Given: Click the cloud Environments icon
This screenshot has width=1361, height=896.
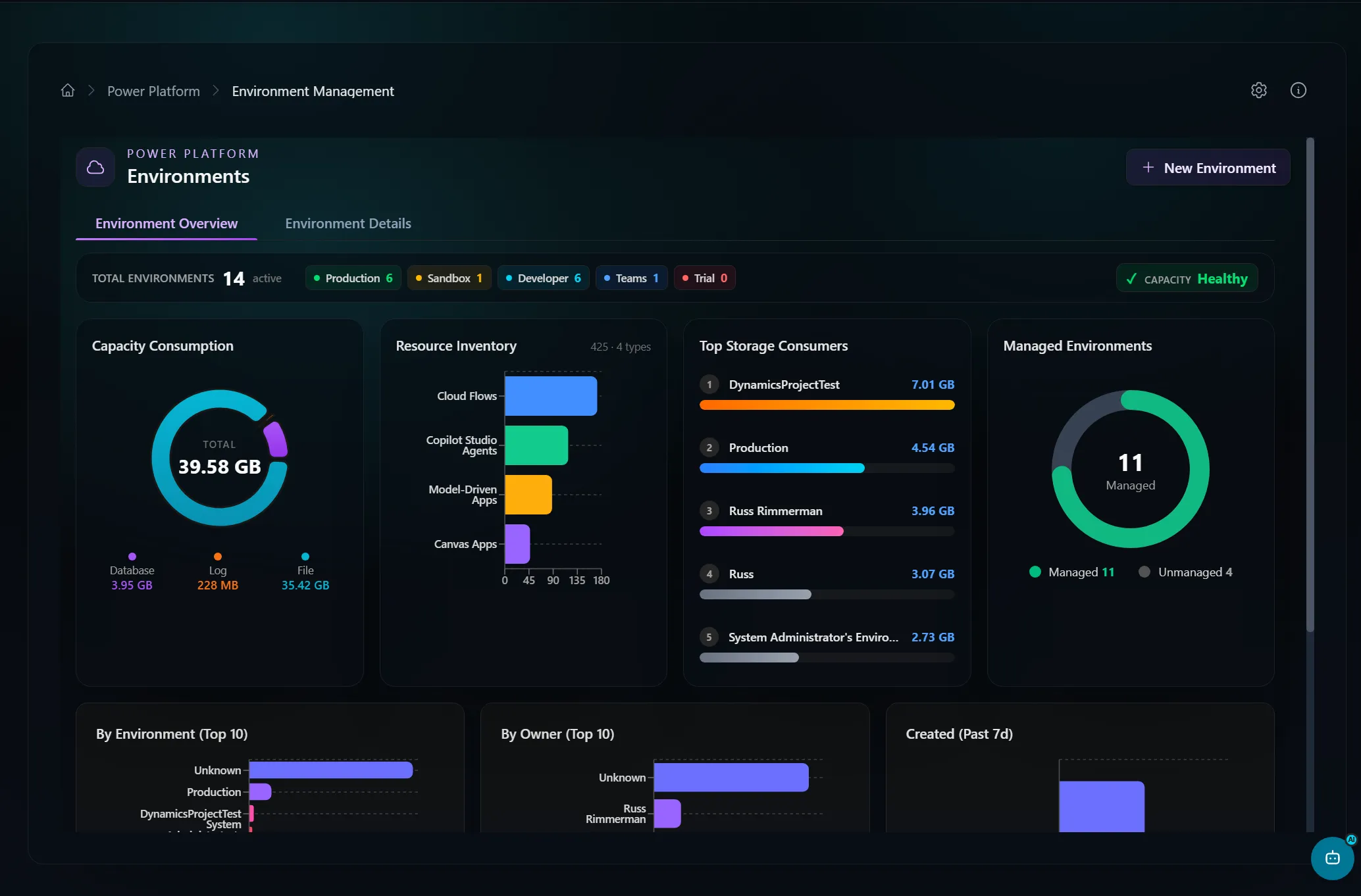Looking at the screenshot, I should coord(95,167).
